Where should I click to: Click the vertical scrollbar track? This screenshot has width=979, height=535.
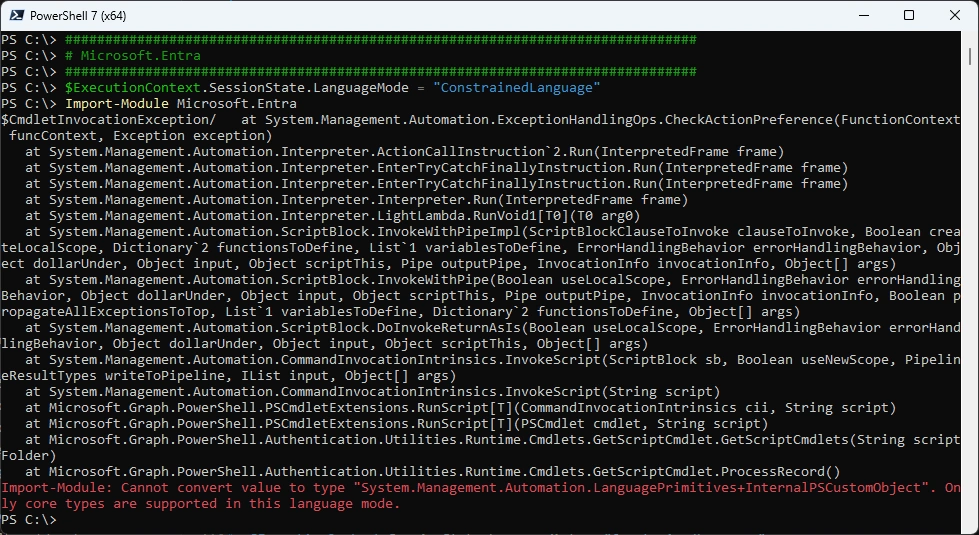tap(970, 300)
